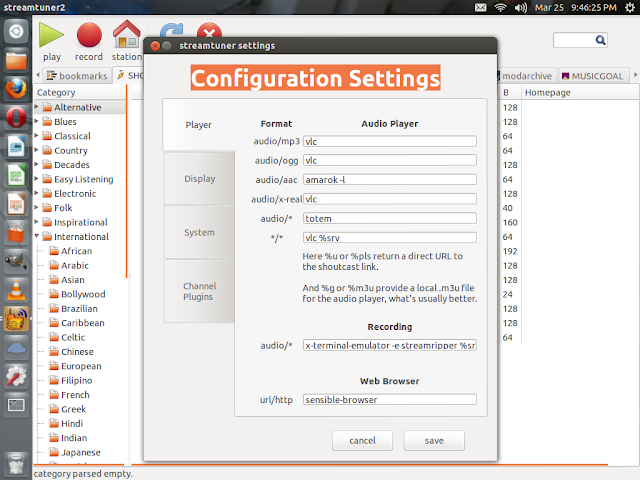
Task: Expand the Easy Listening category
Action: coord(36,178)
